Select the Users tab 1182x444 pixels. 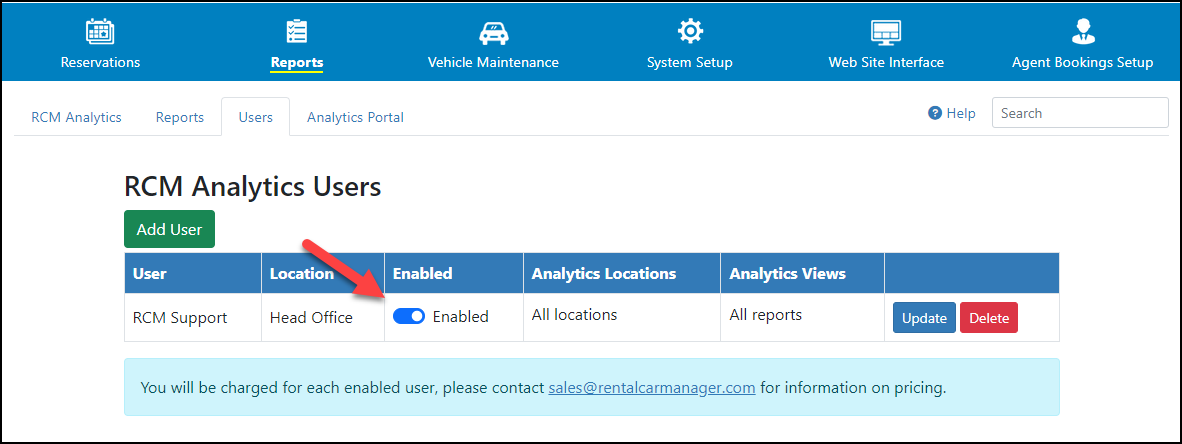pyautogui.click(x=256, y=118)
